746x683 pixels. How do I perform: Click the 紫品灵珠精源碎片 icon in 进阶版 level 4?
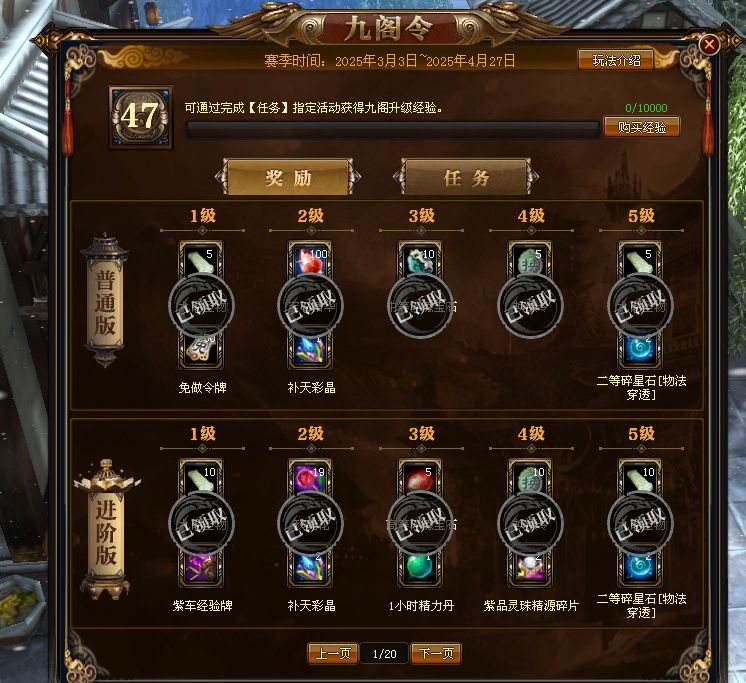click(x=530, y=568)
